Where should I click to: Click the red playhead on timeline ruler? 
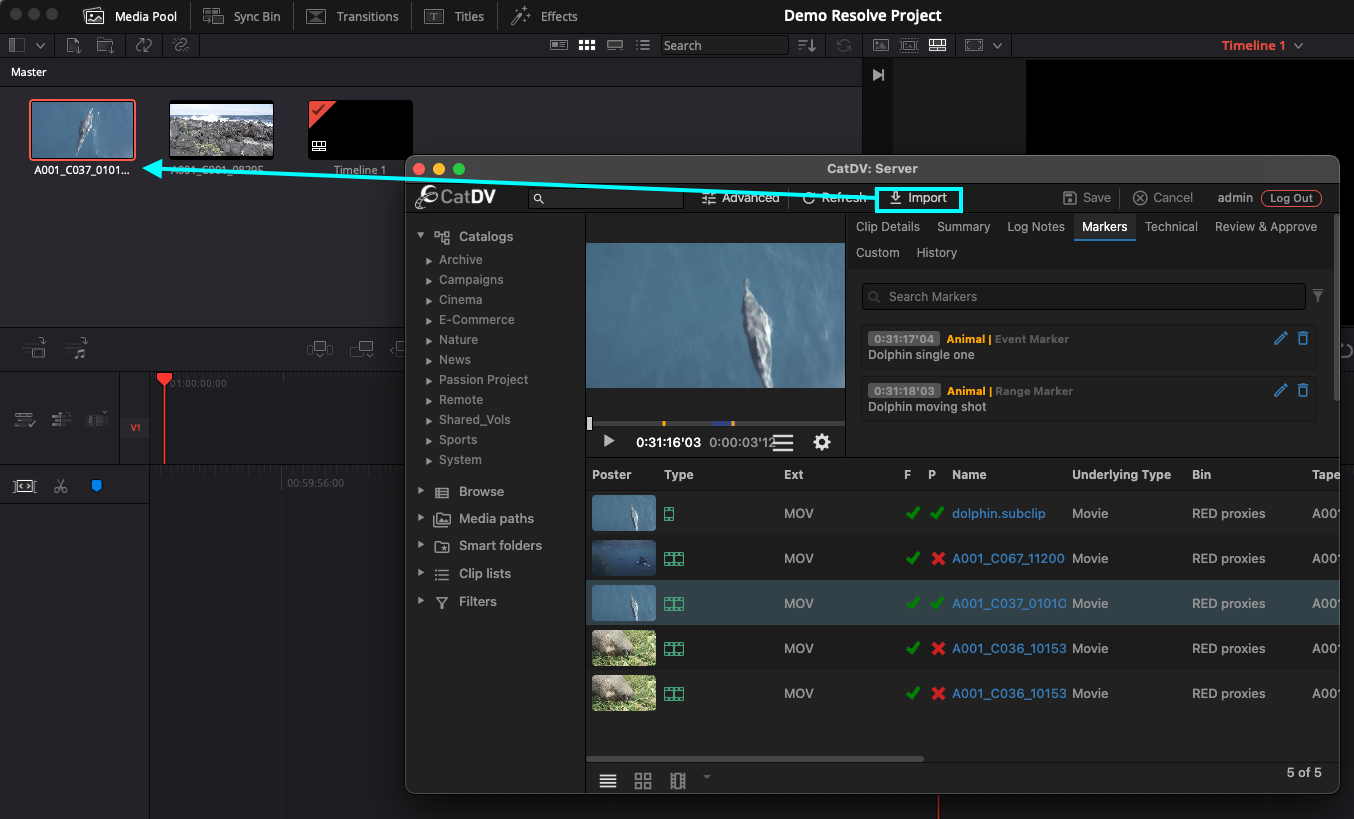[164, 379]
